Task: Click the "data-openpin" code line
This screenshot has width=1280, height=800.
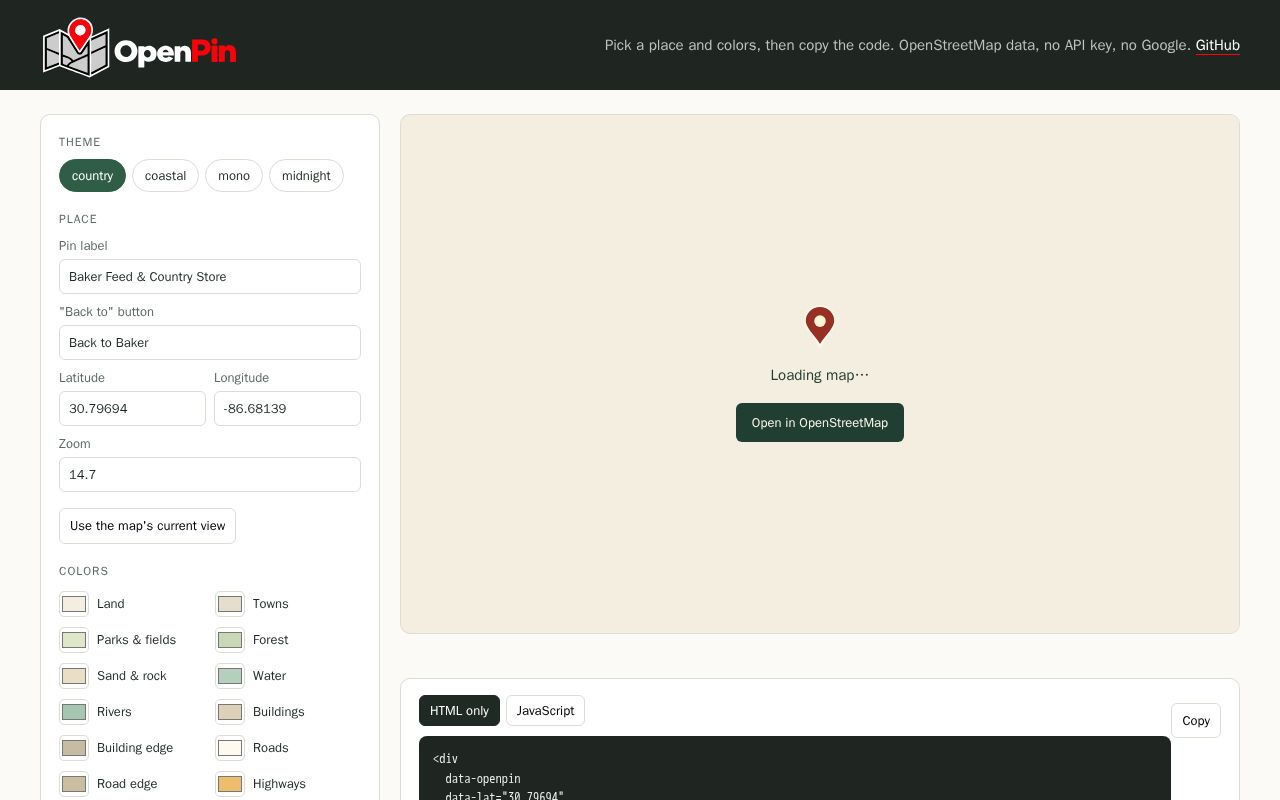Action: 483,778
